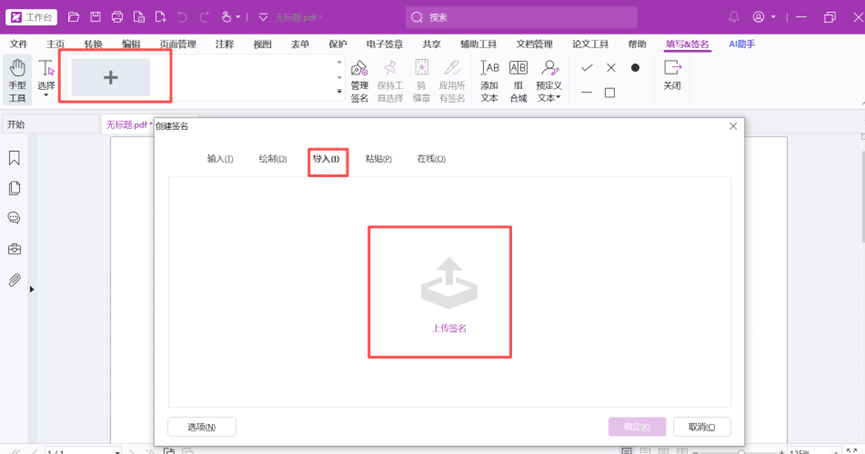This screenshot has width=865, height=454.
Task: Open the bookmarks panel in left sidebar
Action: coord(14,158)
